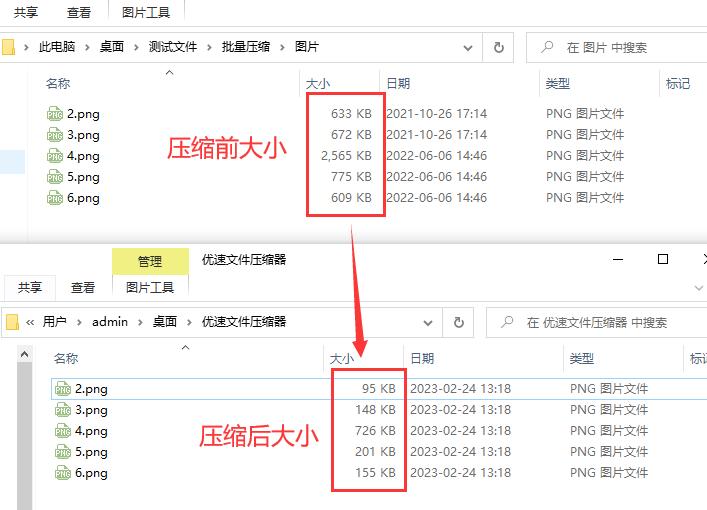The height and width of the screenshot is (510, 707).
Task: Open the 查看 tab in the lower window
Action: click(83, 287)
